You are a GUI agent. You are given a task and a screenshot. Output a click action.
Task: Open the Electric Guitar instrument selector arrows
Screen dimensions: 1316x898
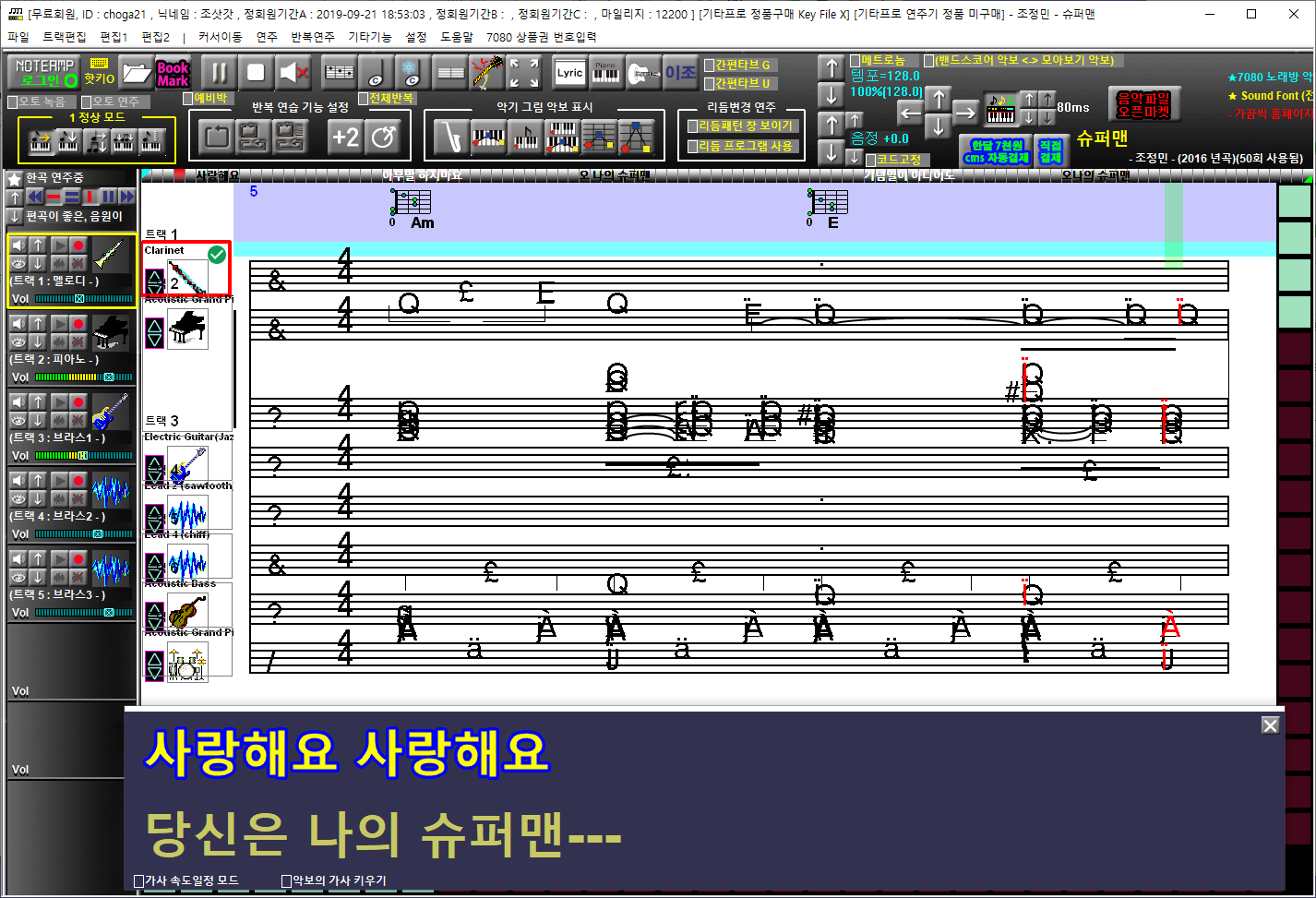[154, 468]
